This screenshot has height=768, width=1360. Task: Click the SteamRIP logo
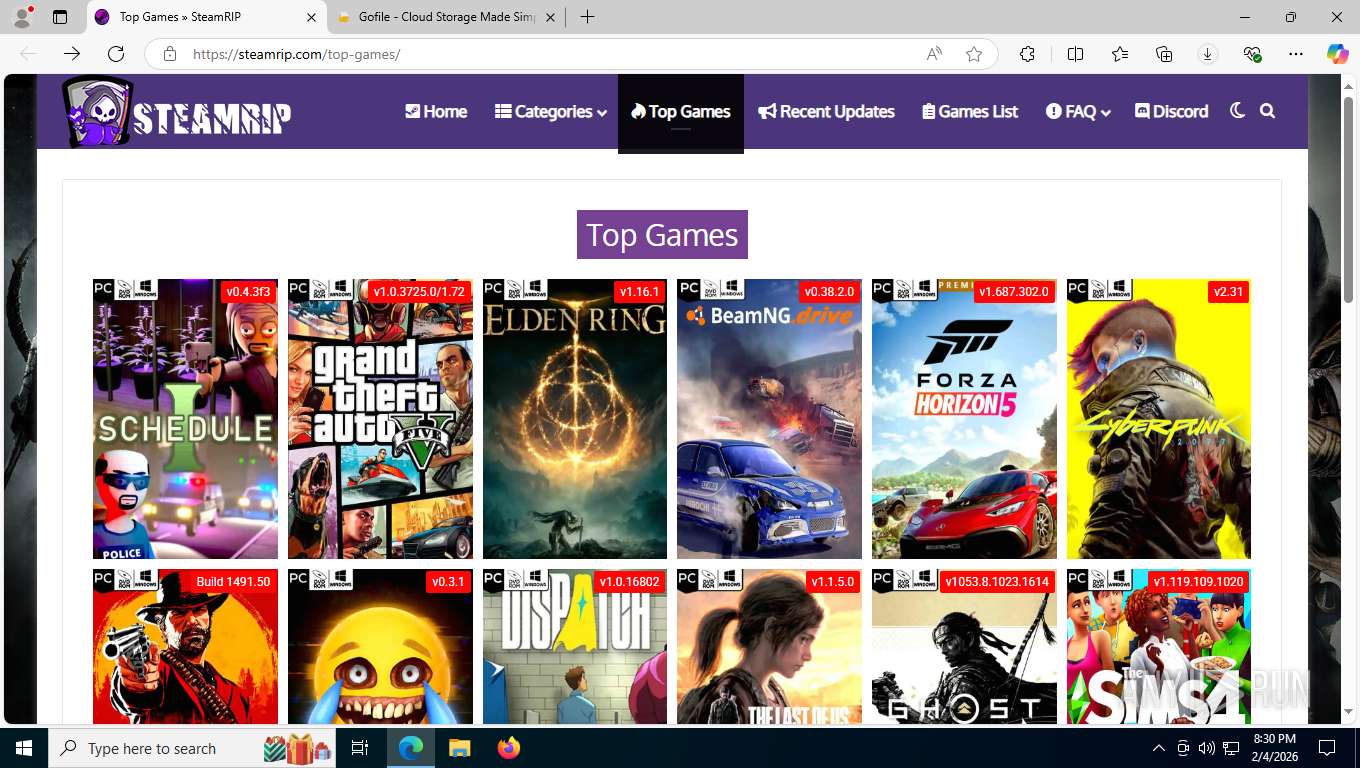pyautogui.click(x=177, y=112)
